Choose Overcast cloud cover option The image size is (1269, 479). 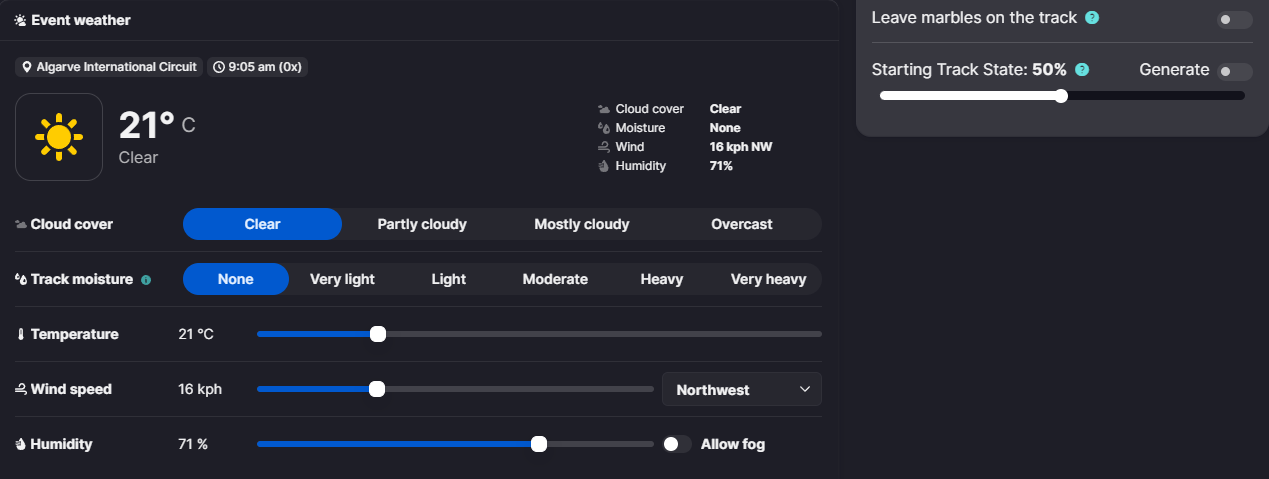click(741, 224)
